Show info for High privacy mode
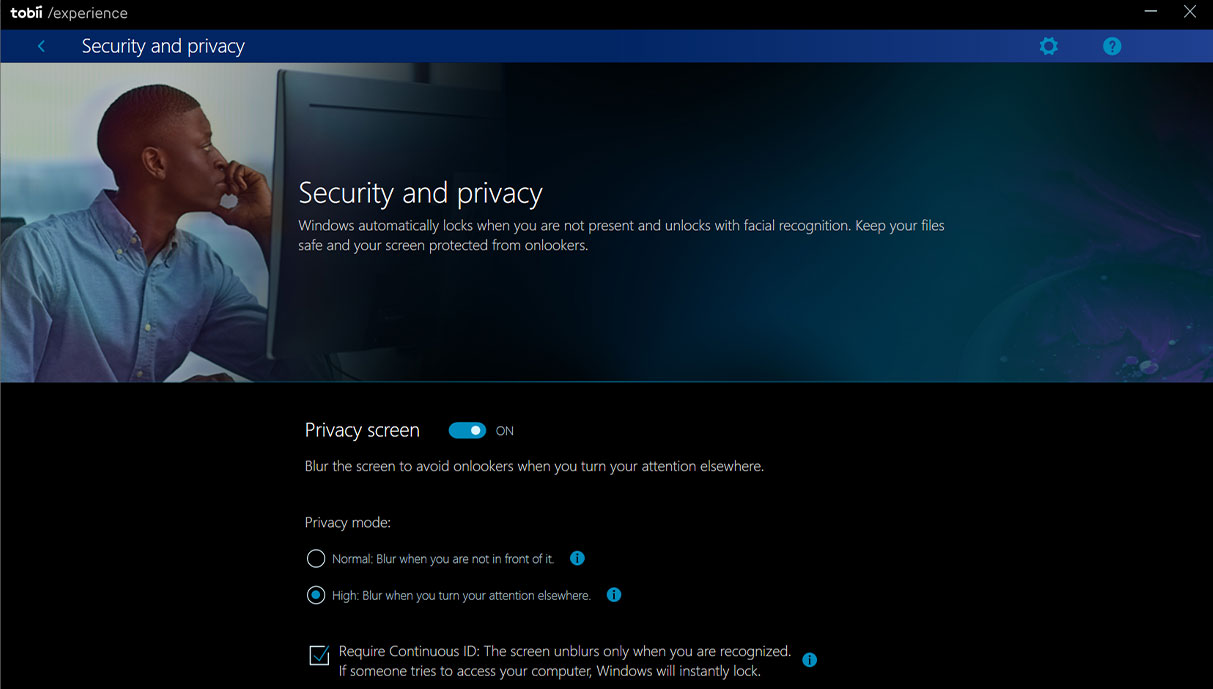 coord(614,595)
